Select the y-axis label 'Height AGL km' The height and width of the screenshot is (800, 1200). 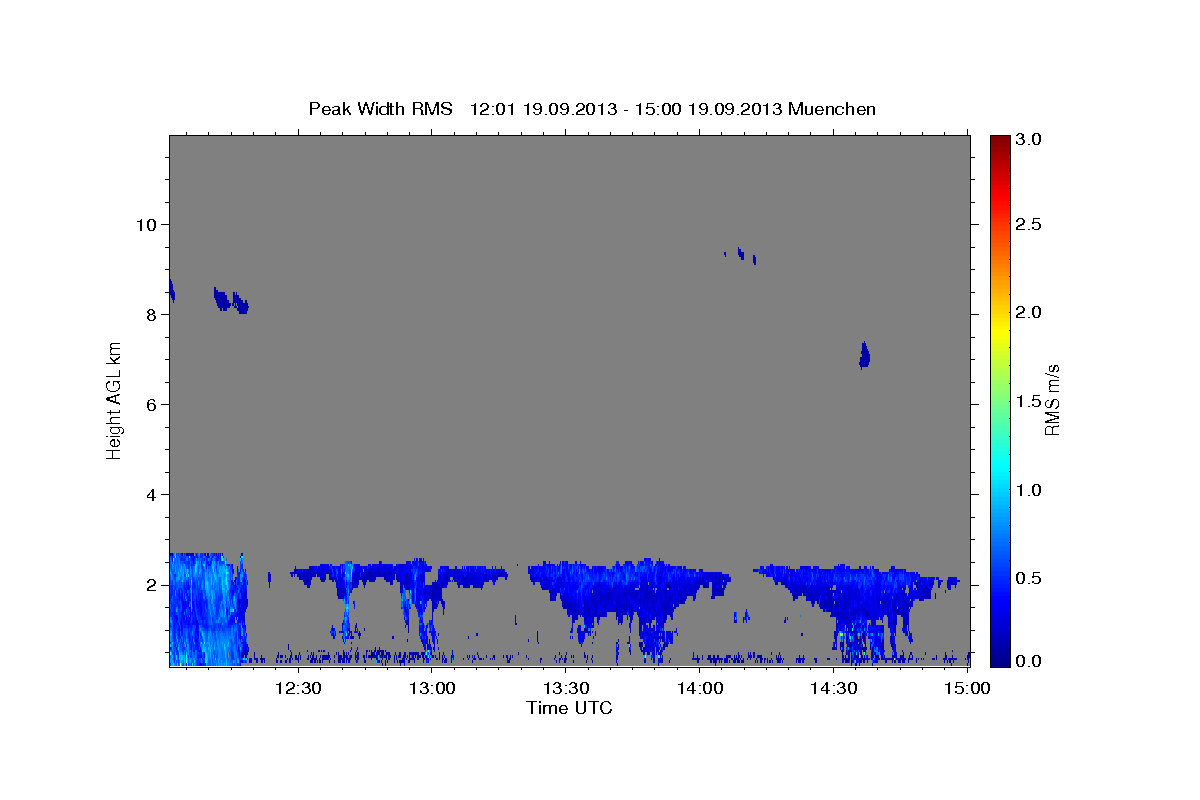(x=115, y=400)
